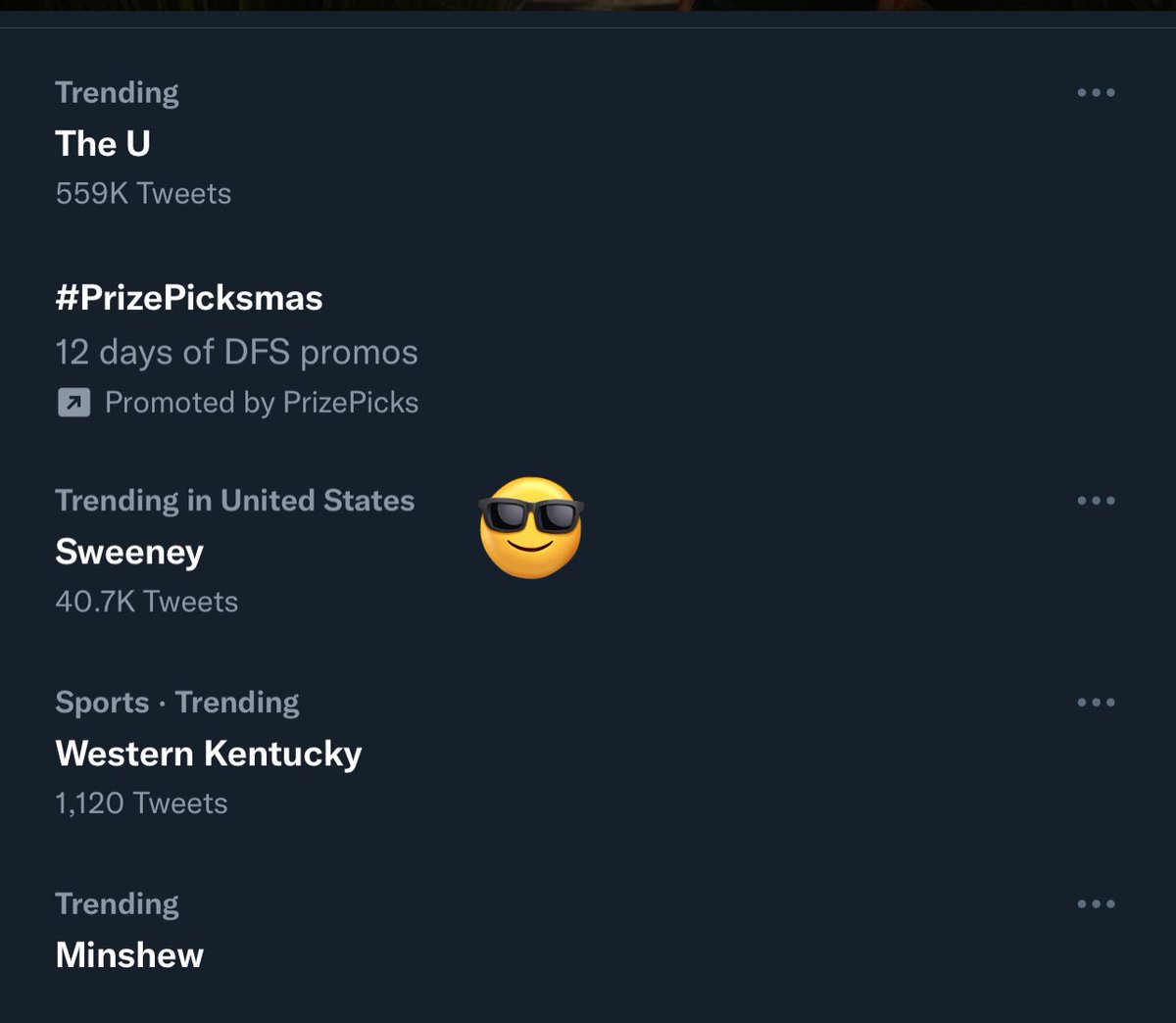Click Trending in United States label
The height and width of the screenshot is (1023, 1176).
pyautogui.click(x=235, y=501)
